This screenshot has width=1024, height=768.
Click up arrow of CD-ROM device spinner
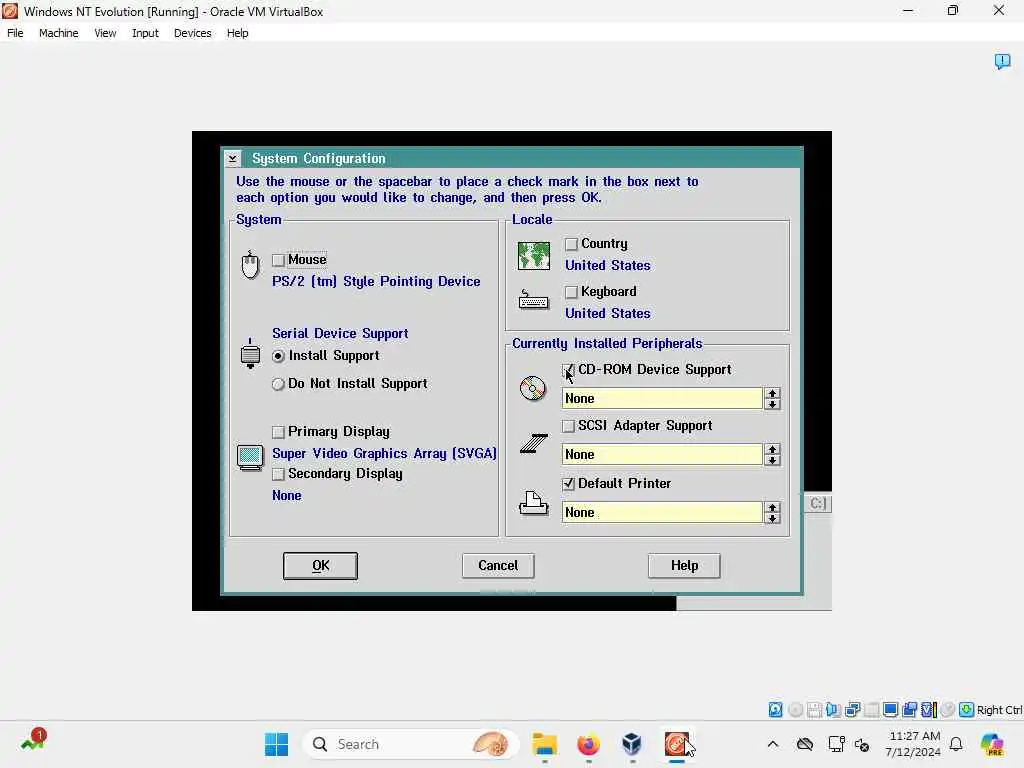(x=773, y=393)
